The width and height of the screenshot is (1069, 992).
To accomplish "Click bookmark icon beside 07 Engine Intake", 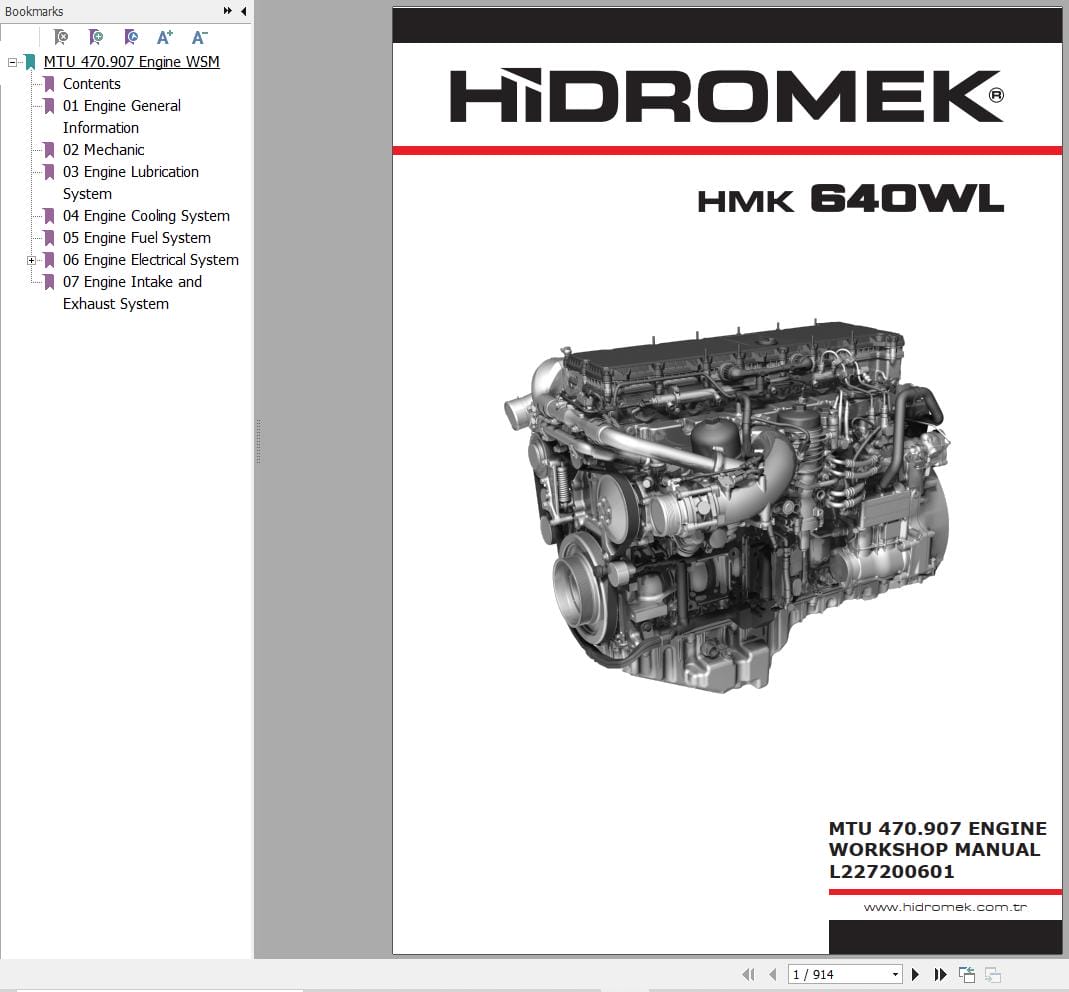I will [49, 282].
